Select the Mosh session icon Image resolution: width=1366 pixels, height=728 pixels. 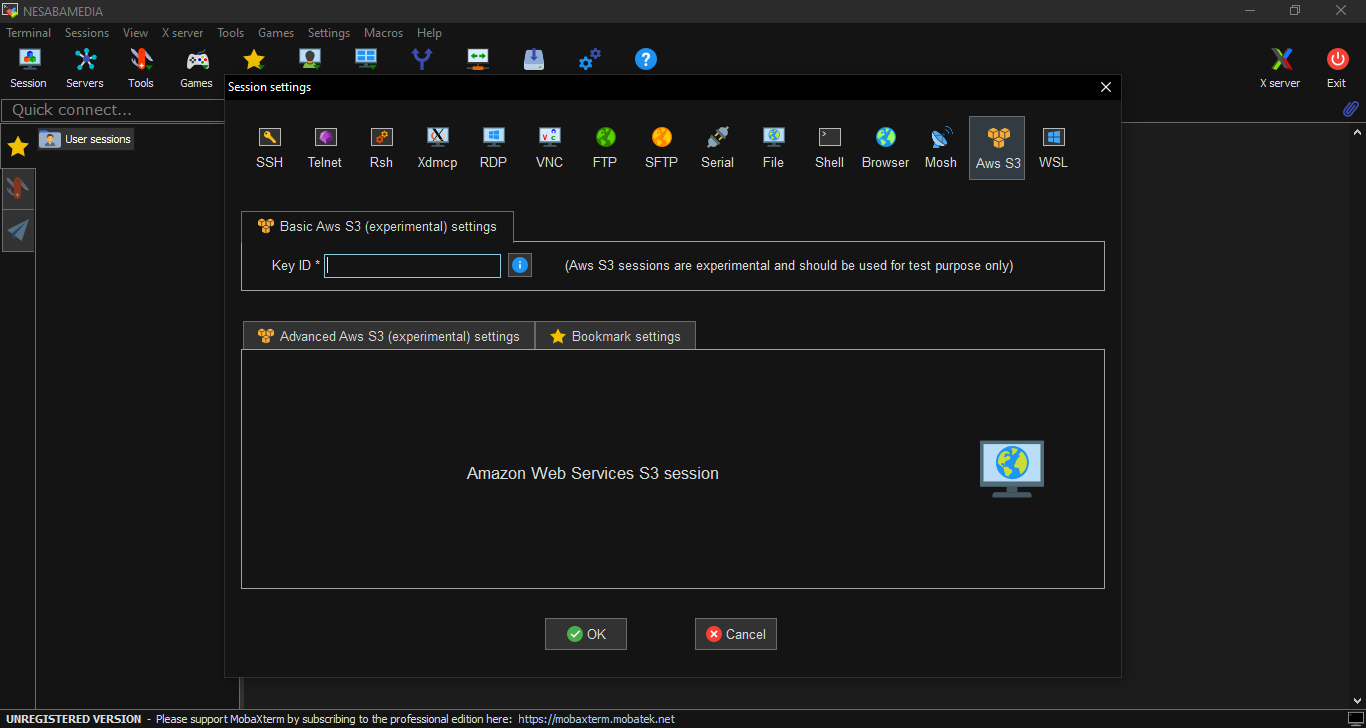coord(940,147)
